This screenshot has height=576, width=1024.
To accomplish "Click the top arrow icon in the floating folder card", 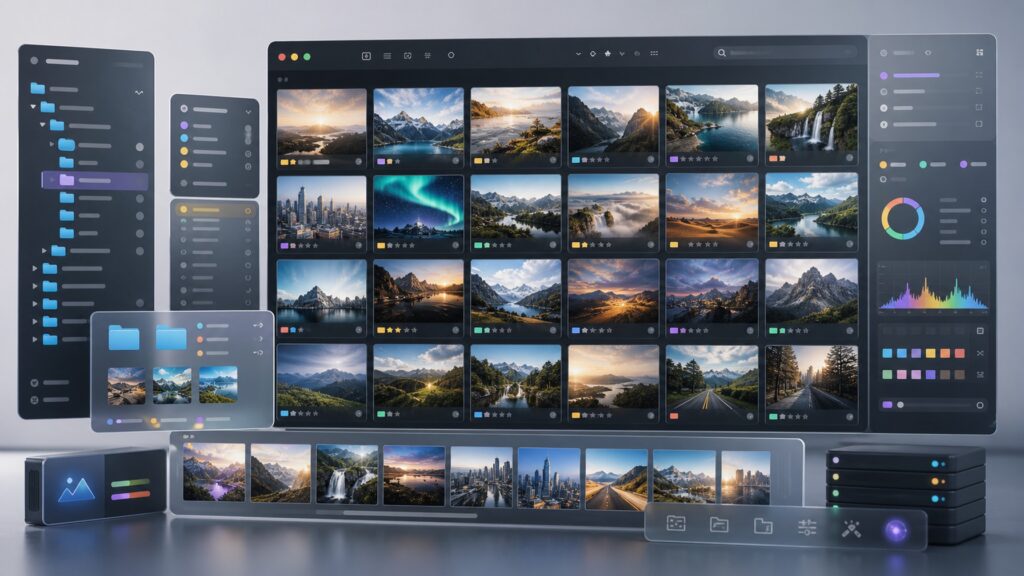I will [x=258, y=325].
